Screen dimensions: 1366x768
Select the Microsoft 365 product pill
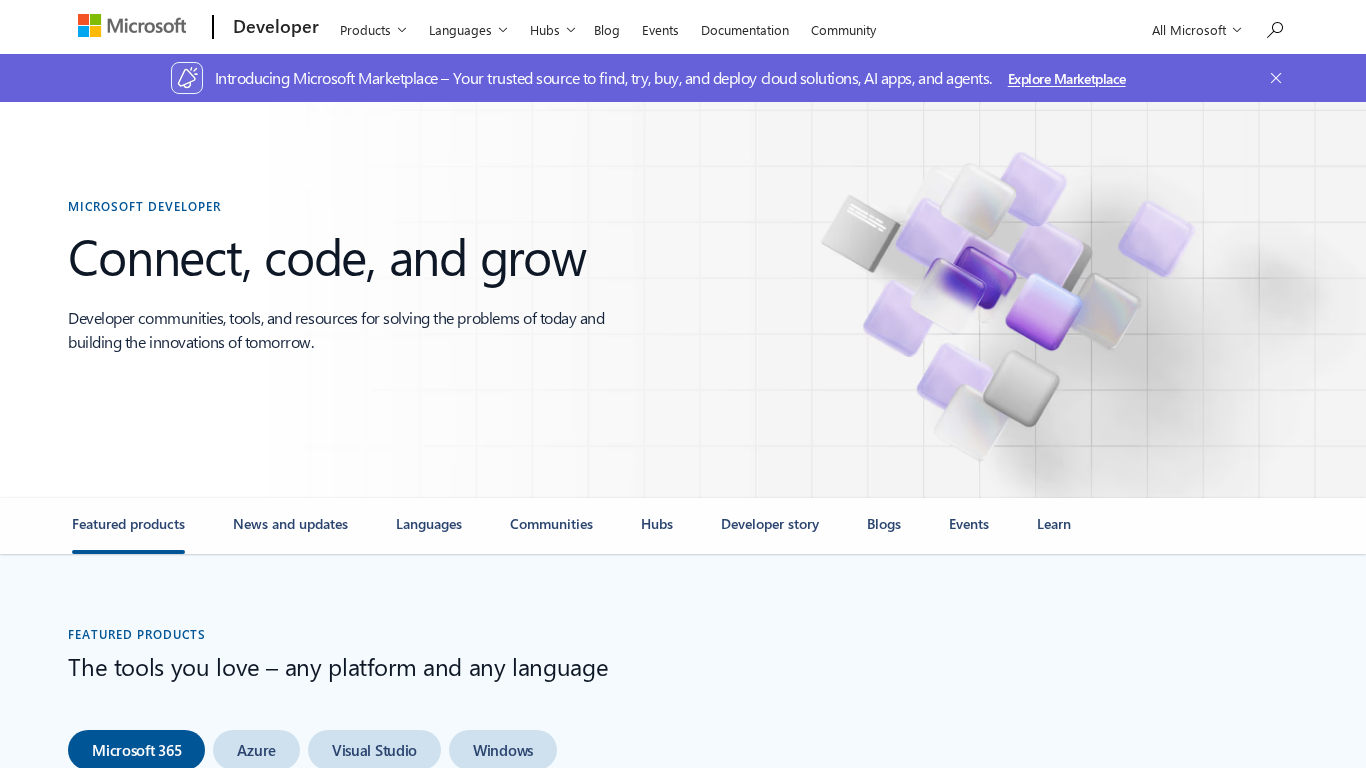point(136,750)
